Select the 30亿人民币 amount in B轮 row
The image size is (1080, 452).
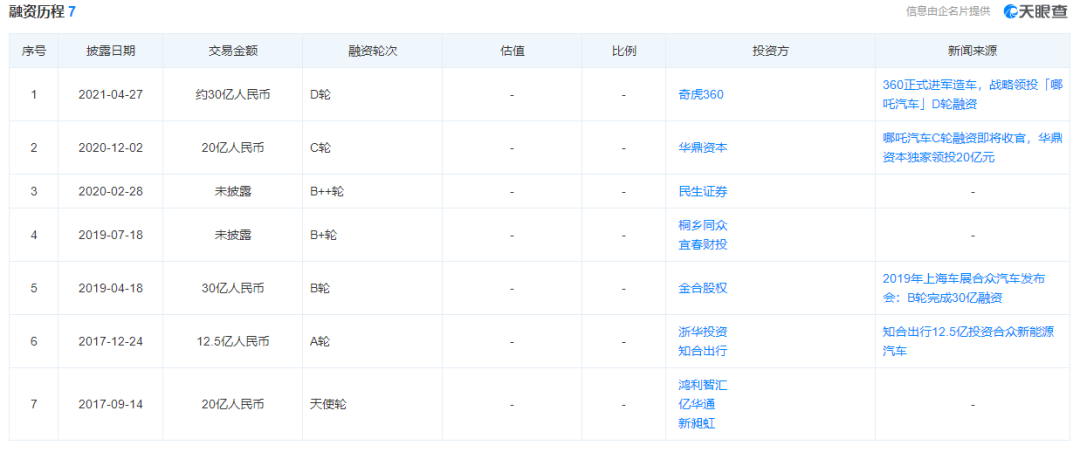(x=232, y=288)
